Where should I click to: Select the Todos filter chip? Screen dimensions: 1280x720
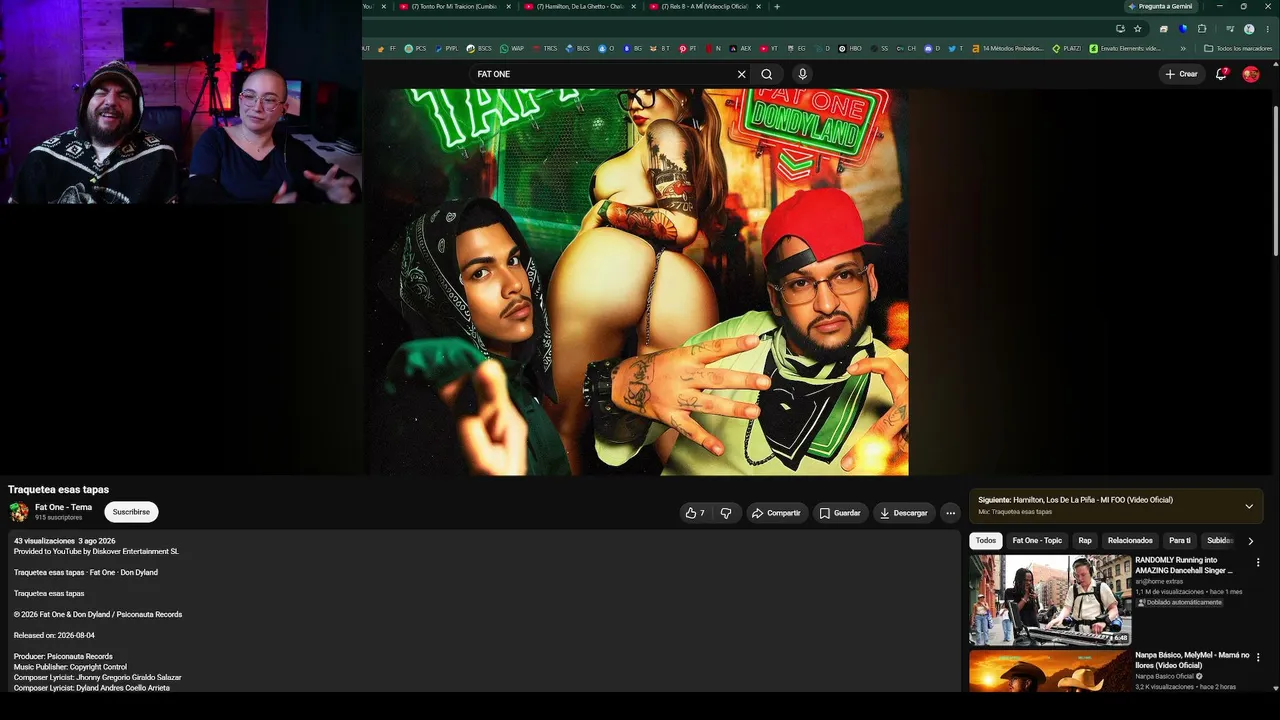[x=986, y=541]
